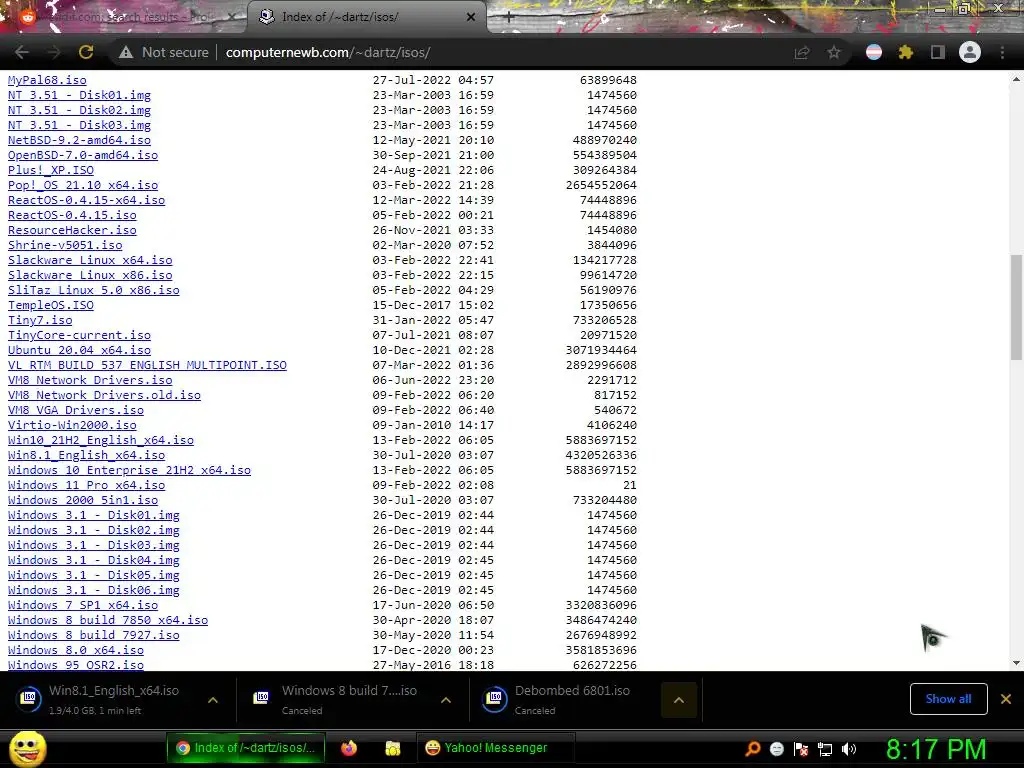The width and height of the screenshot is (1024, 768).
Task: Launch Firefox from the taskbar
Action: click(x=349, y=748)
